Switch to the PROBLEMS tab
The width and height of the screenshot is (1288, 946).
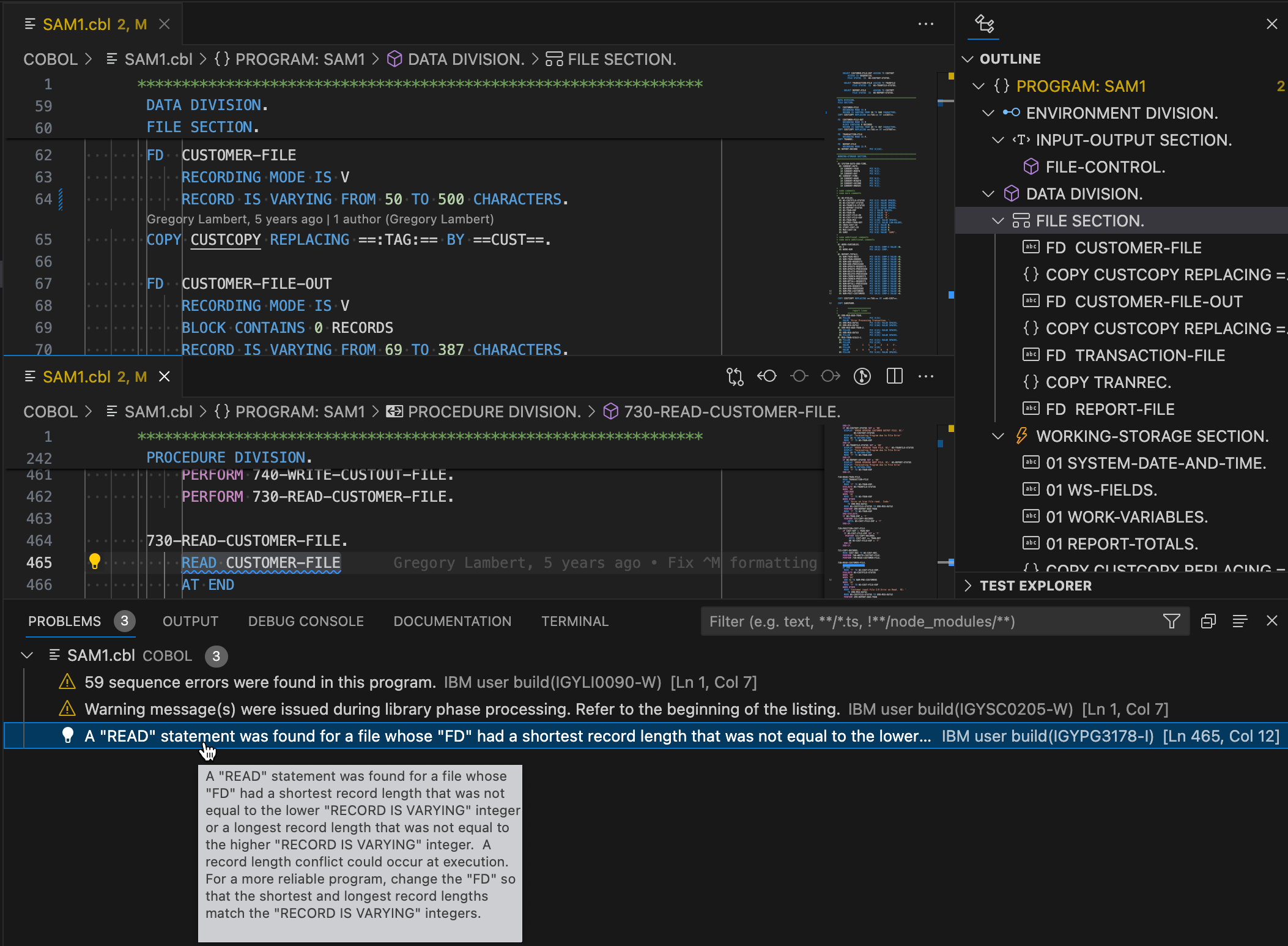(x=64, y=621)
